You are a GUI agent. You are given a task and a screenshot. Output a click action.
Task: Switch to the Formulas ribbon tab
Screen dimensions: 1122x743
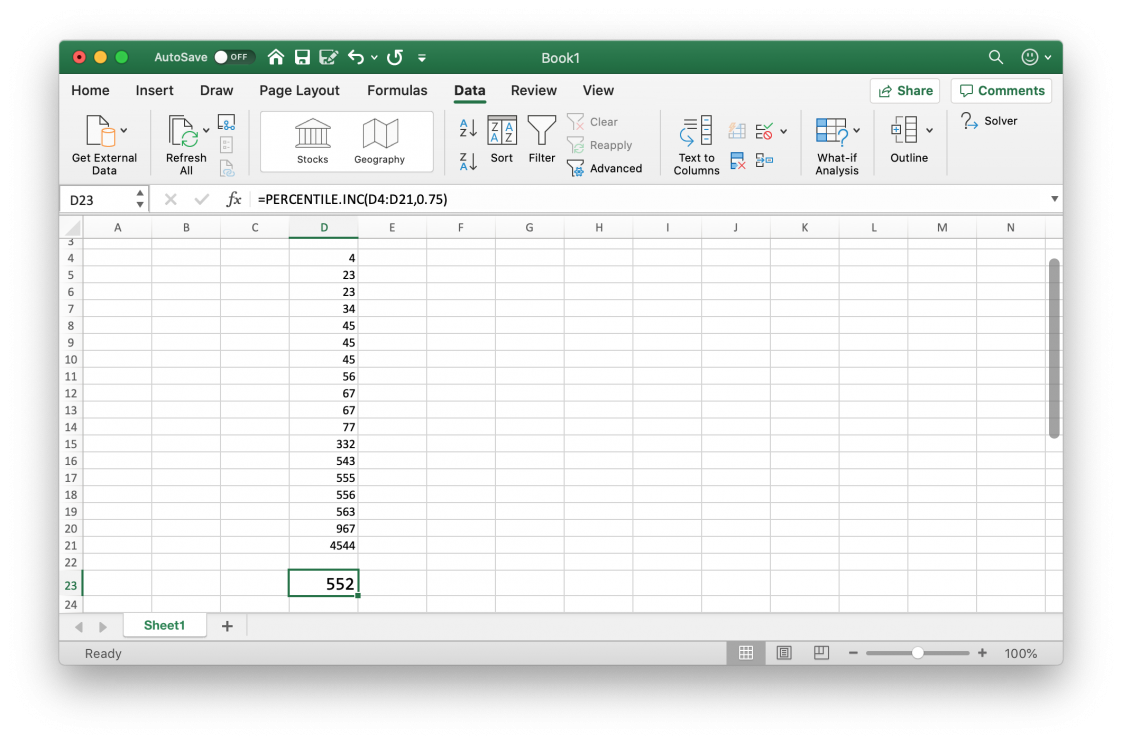397,90
